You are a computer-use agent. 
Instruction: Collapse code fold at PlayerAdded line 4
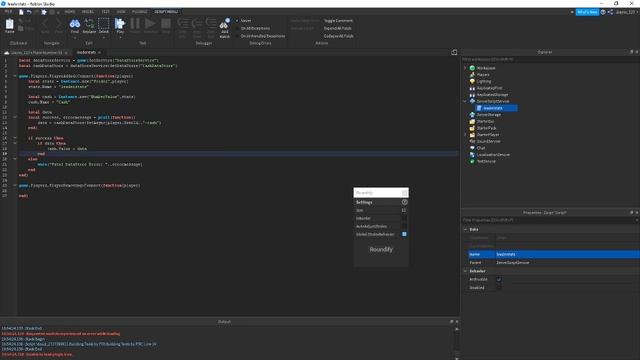coord(15,76)
